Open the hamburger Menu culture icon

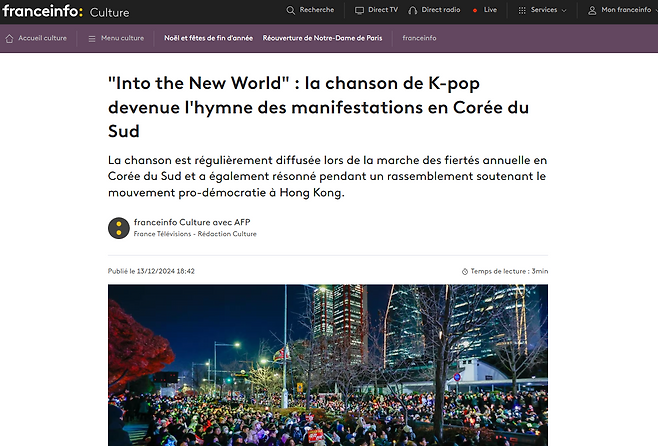click(x=92, y=39)
